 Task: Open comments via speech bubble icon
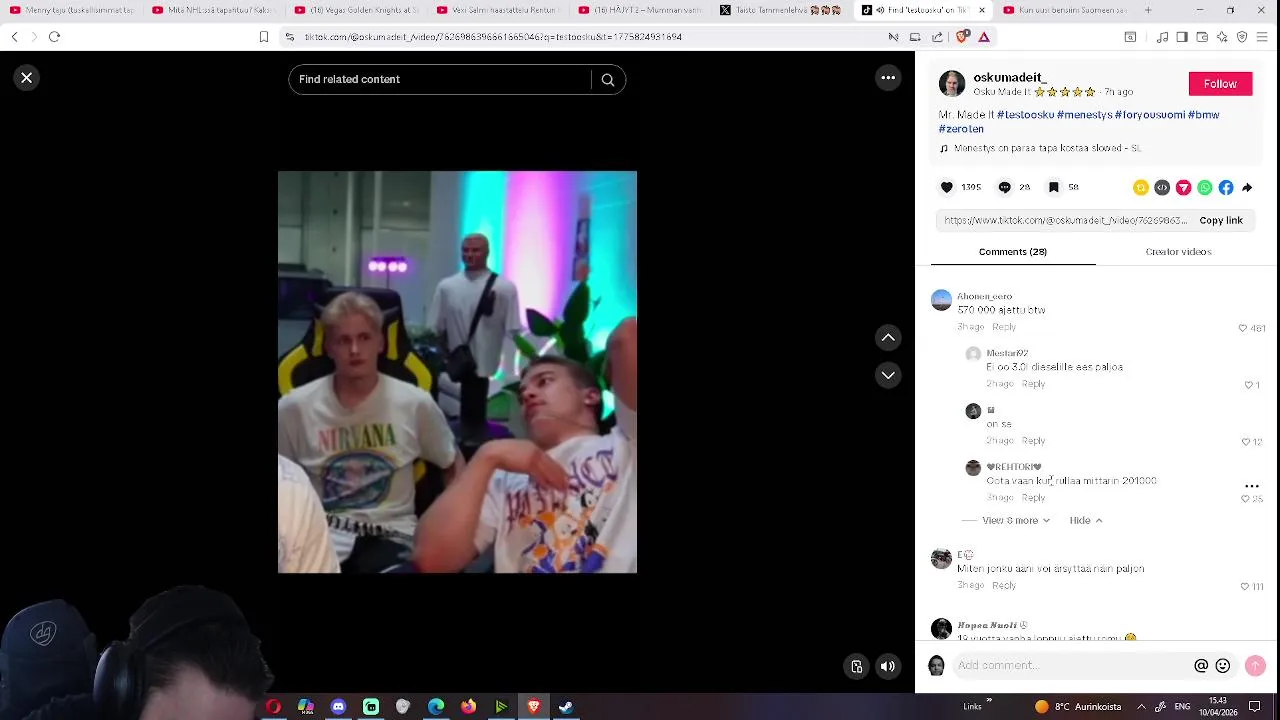[x=1005, y=187]
